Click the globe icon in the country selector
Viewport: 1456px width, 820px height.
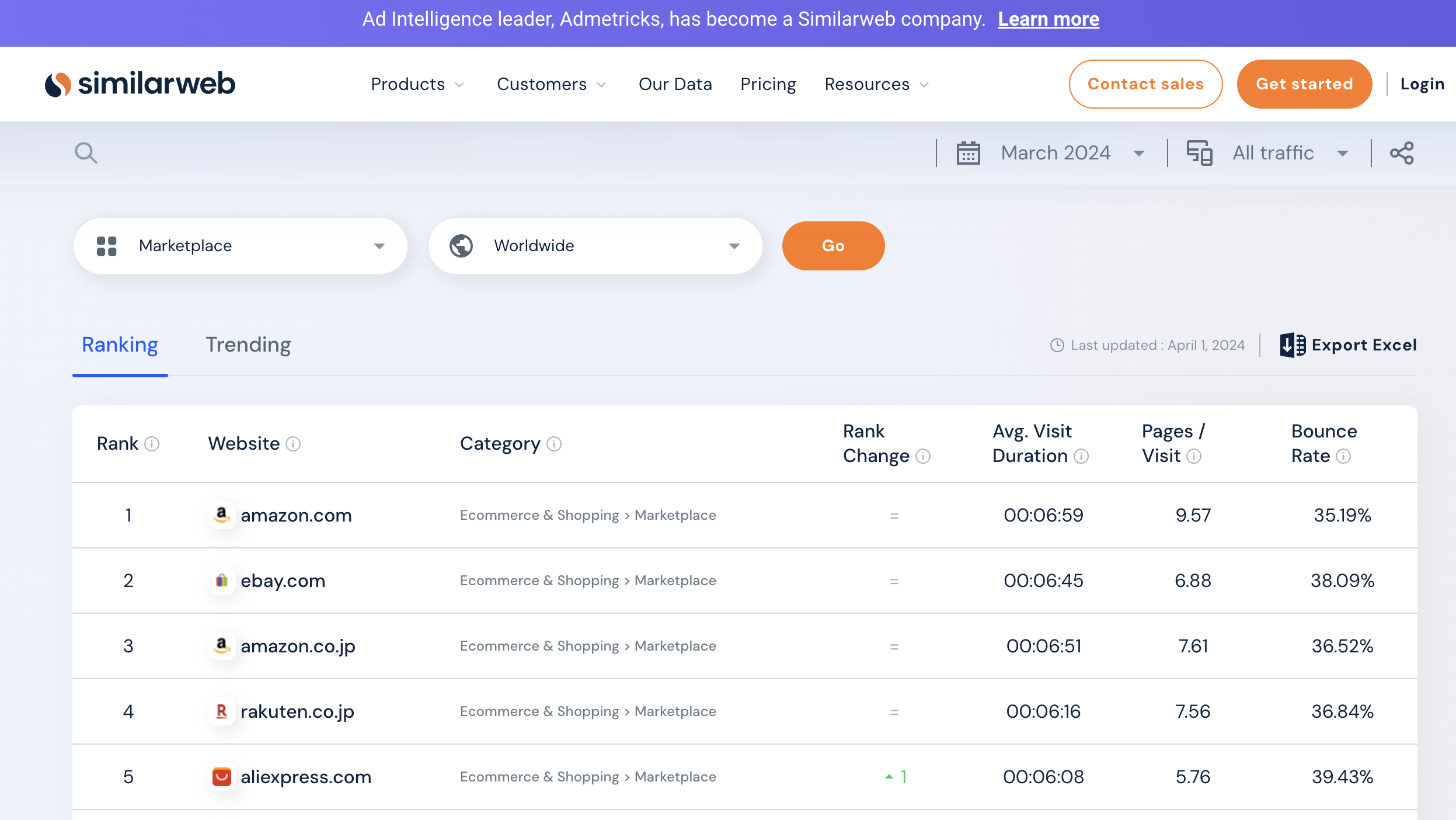pyautogui.click(x=462, y=245)
